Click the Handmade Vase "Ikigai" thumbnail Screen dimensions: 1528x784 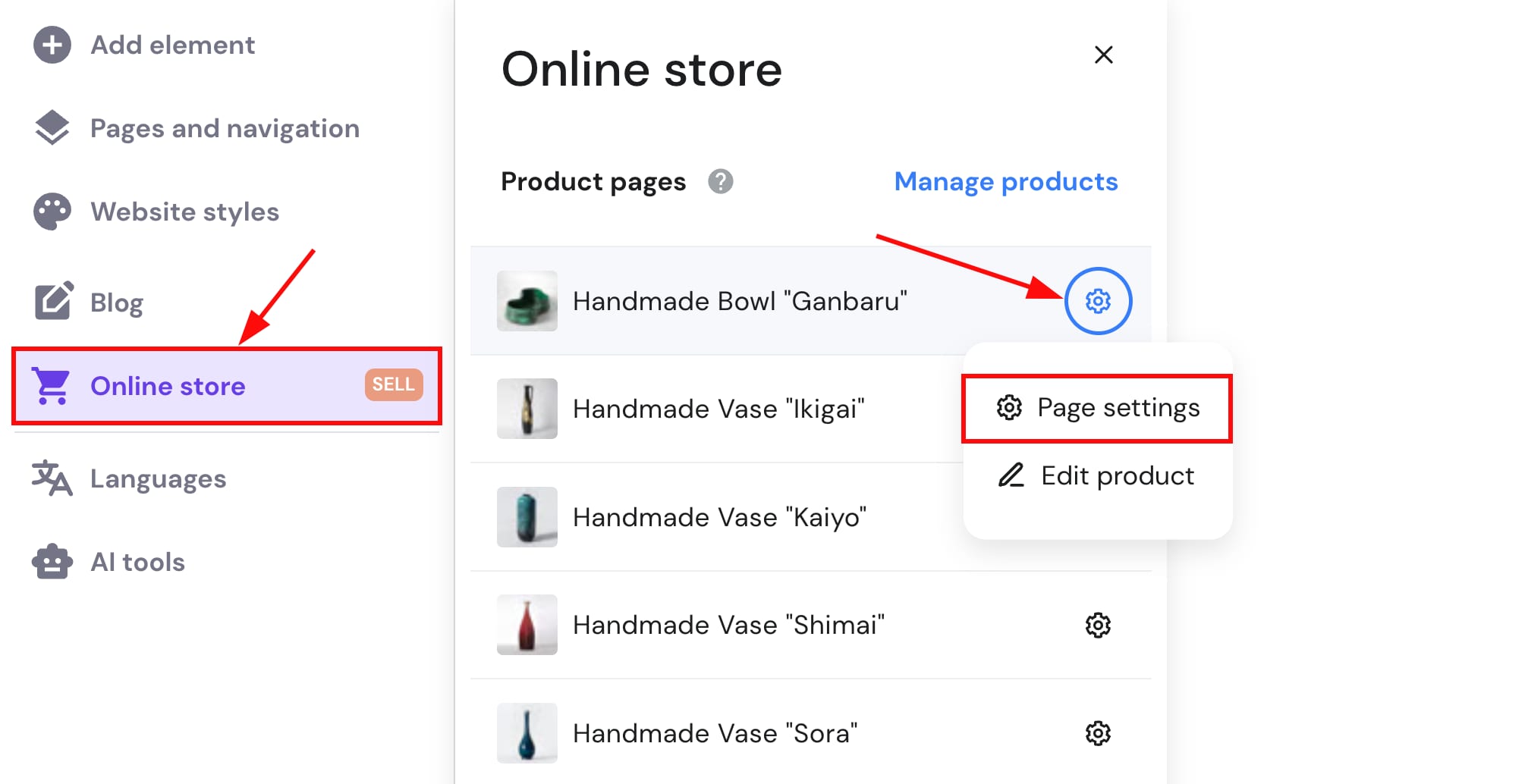[527, 409]
